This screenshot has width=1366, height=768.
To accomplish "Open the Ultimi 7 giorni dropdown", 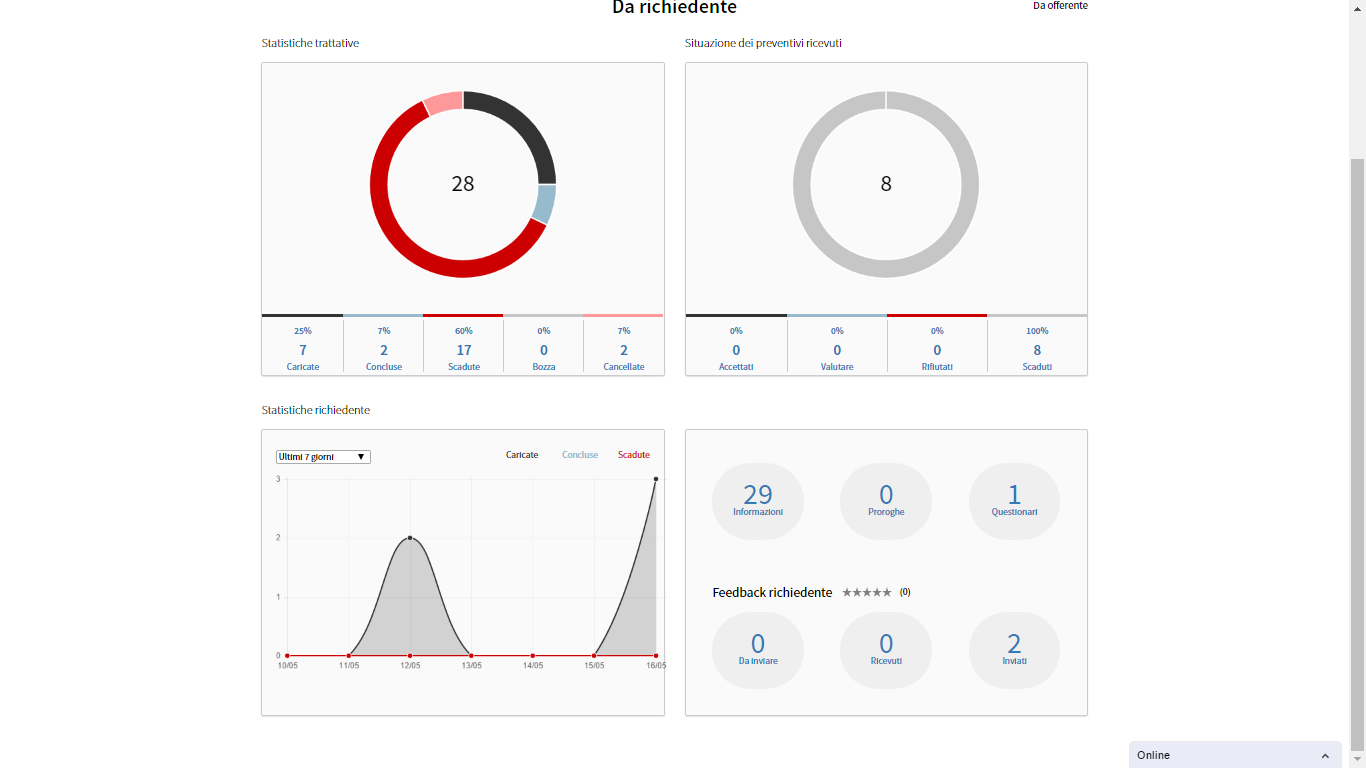I will (323, 457).
